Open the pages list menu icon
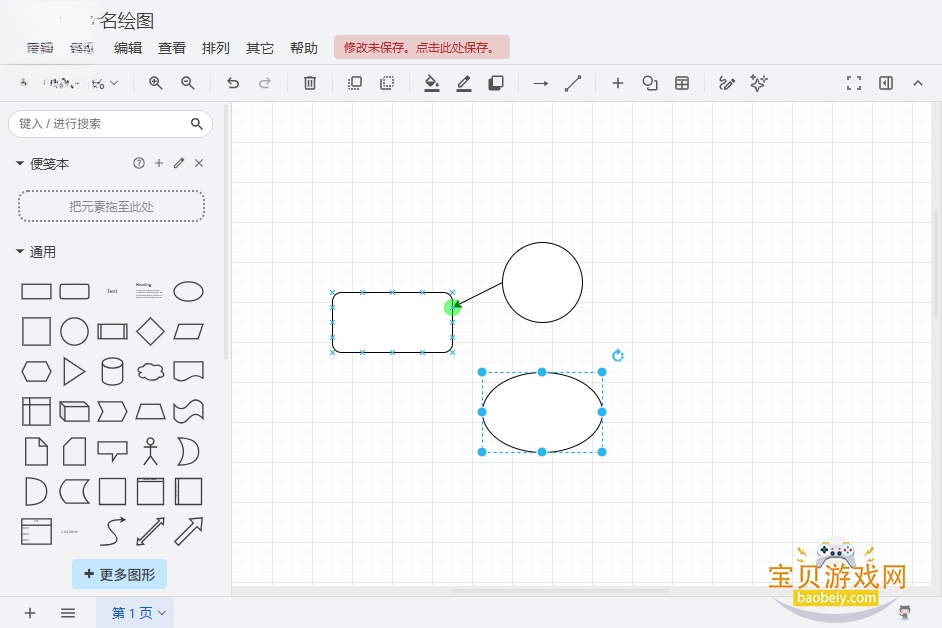The height and width of the screenshot is (628, 942). 68,613
